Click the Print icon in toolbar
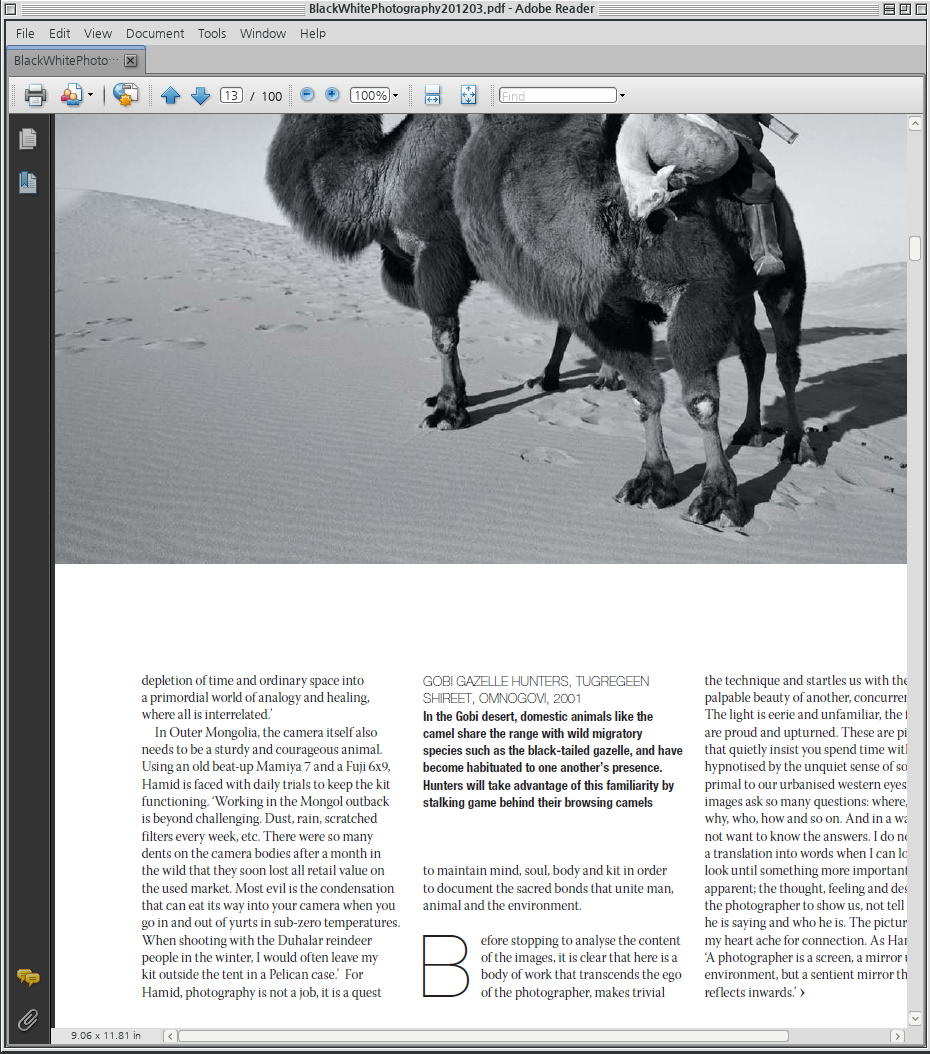This screenshot has width=930, height=1054. [35, 95]
